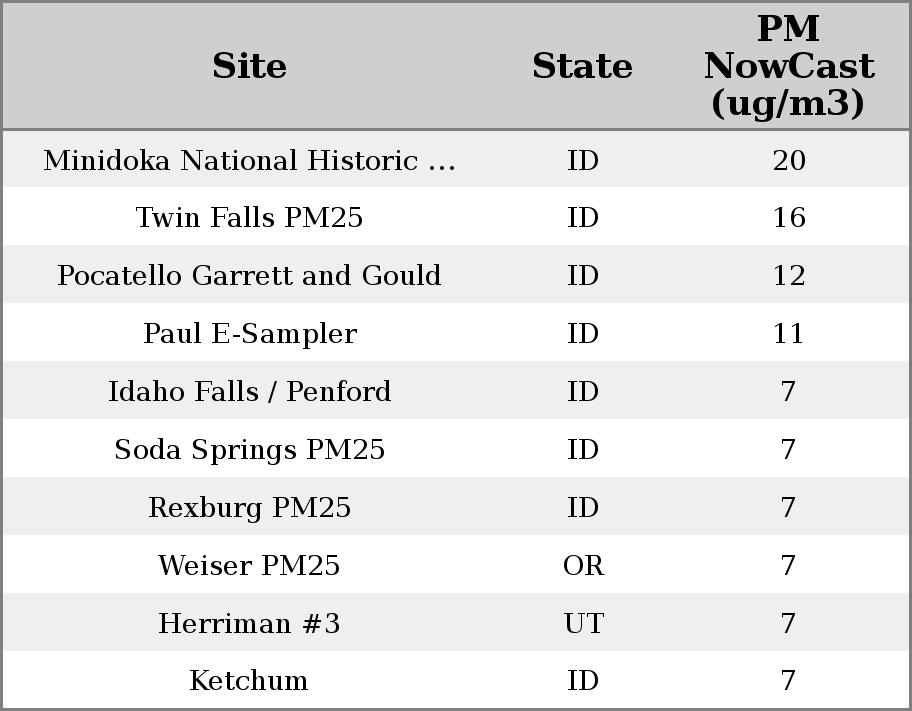The height and width of the screenshot is (711, 912).
Task: Choose Pocatello Garrett and Gould site
Action: (x=249, y=276)
